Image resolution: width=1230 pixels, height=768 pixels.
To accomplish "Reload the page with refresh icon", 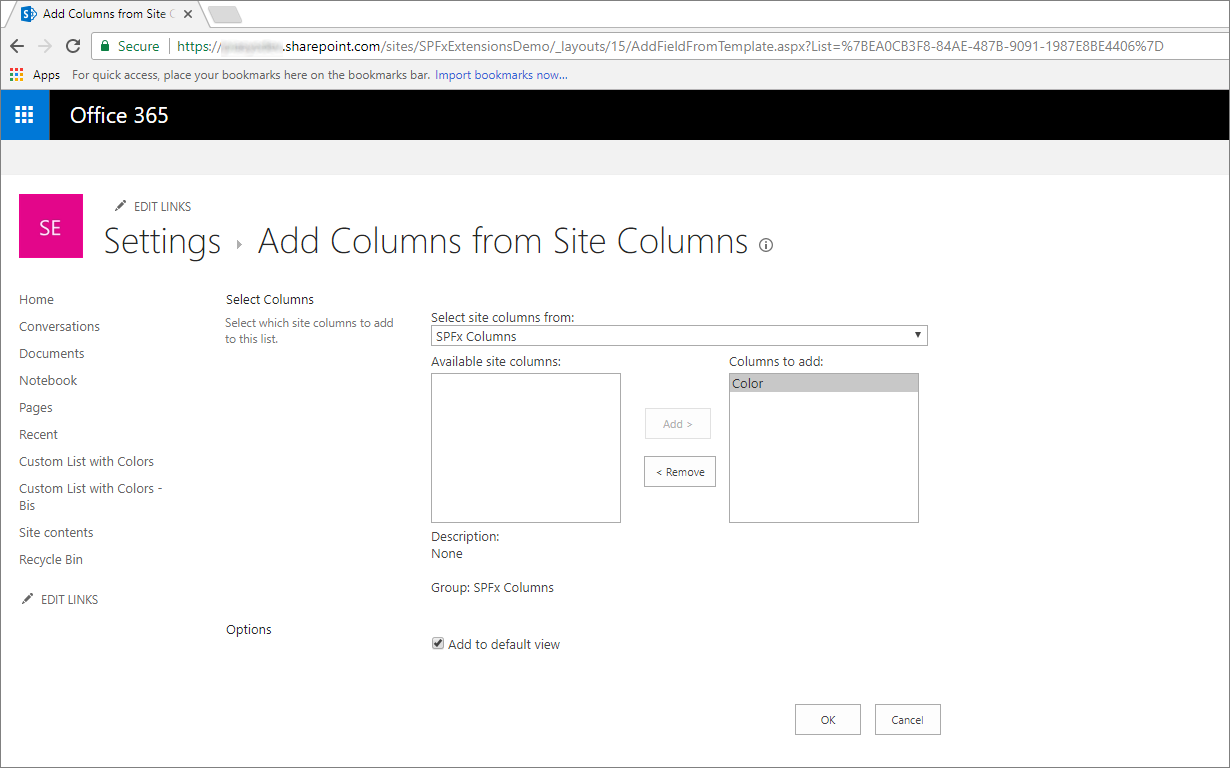I will click(x=73, y=46).
